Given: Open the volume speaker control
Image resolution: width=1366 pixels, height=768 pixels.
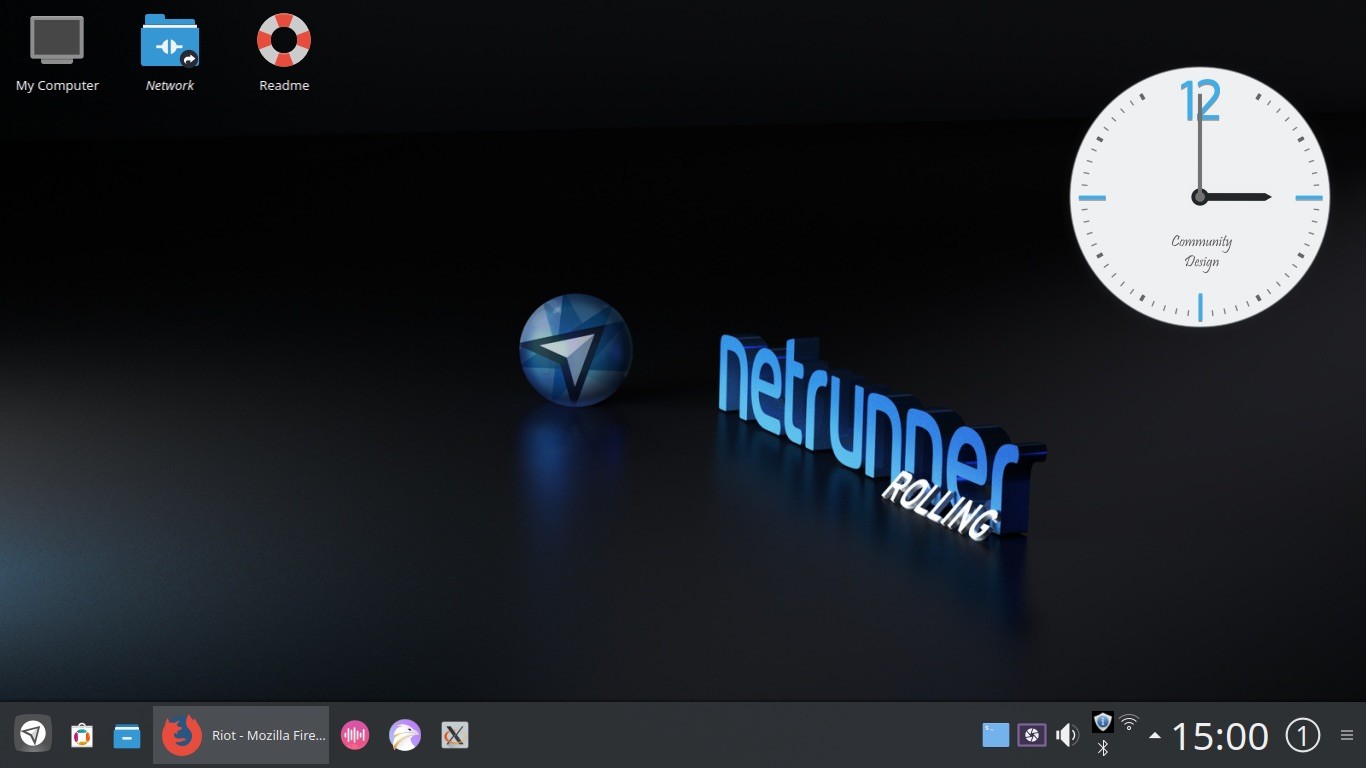Looking at the screenshot, I should [1067, 735].
